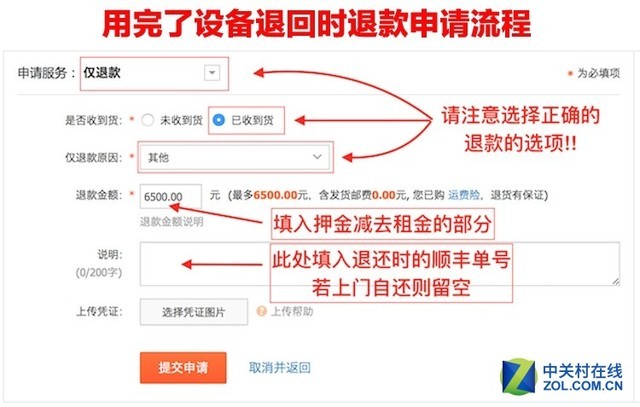The width and height of the screenshot is (640, 407).
Task: Expand the 仅退款原因 dropdown showing 其他
Action: [x=234, y=157]
